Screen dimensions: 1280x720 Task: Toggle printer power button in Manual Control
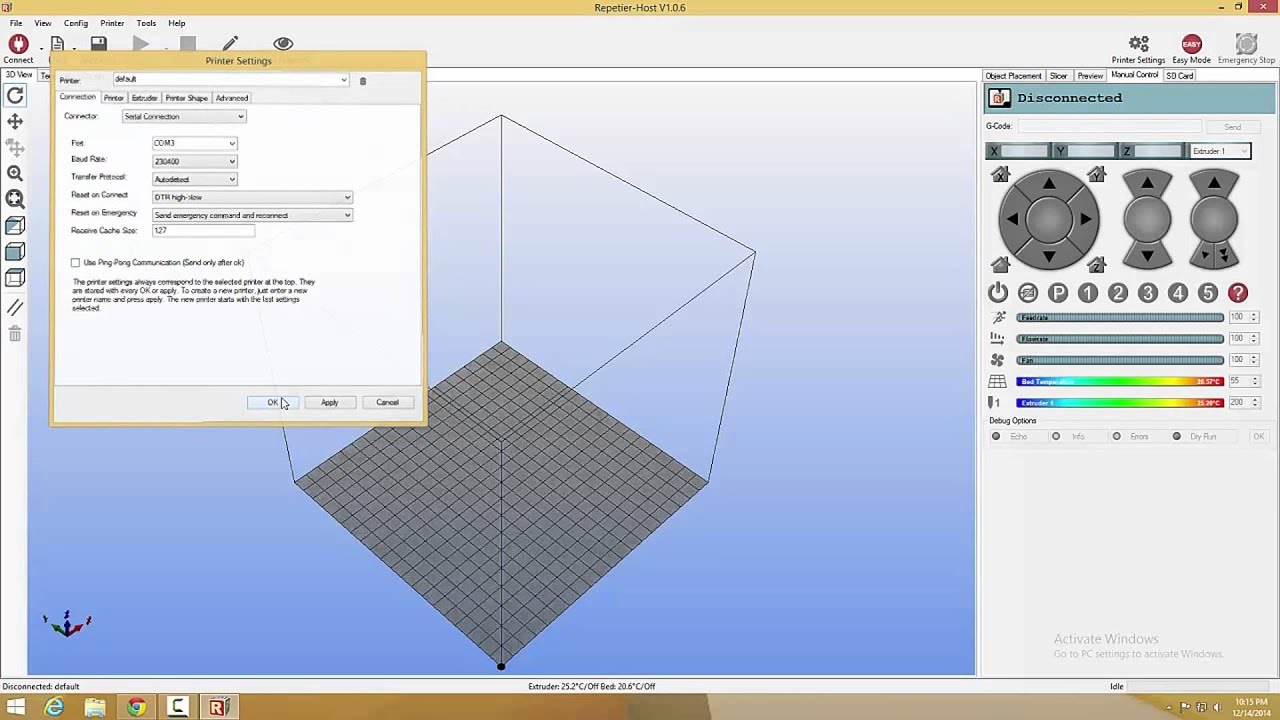(x=998, y=293)
